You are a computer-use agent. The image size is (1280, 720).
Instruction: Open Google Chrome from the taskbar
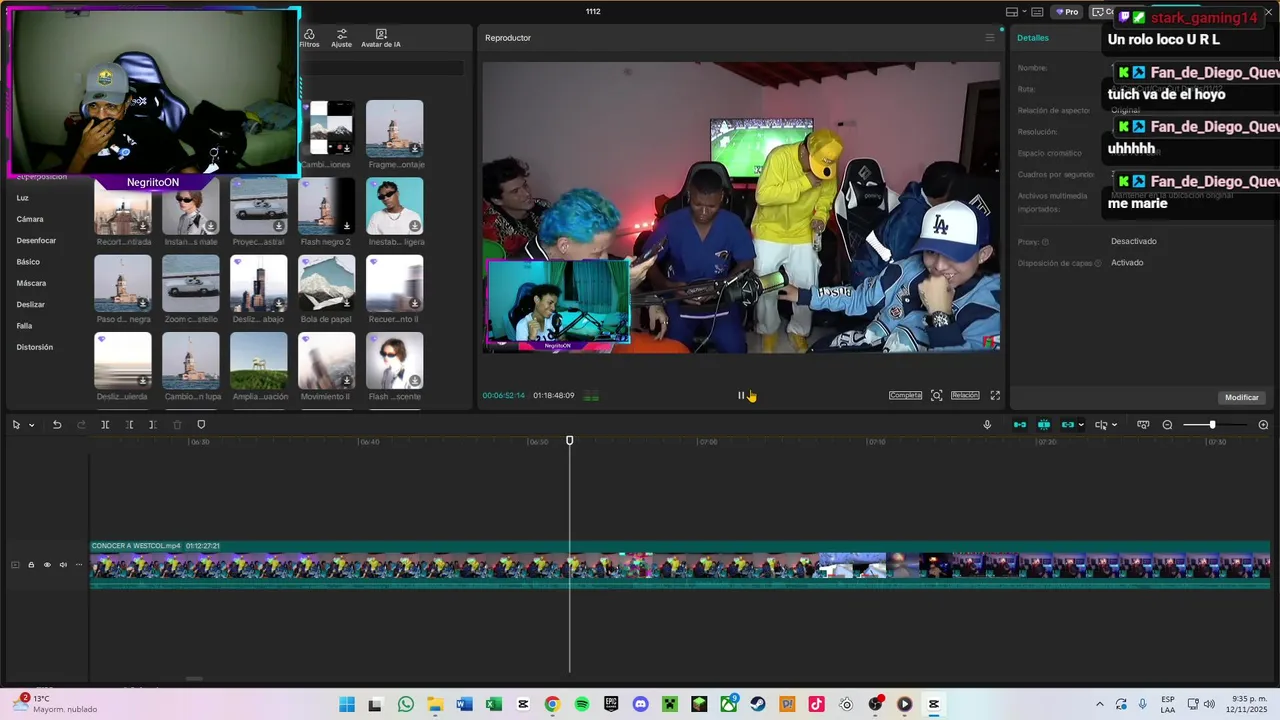pos(552,704)
